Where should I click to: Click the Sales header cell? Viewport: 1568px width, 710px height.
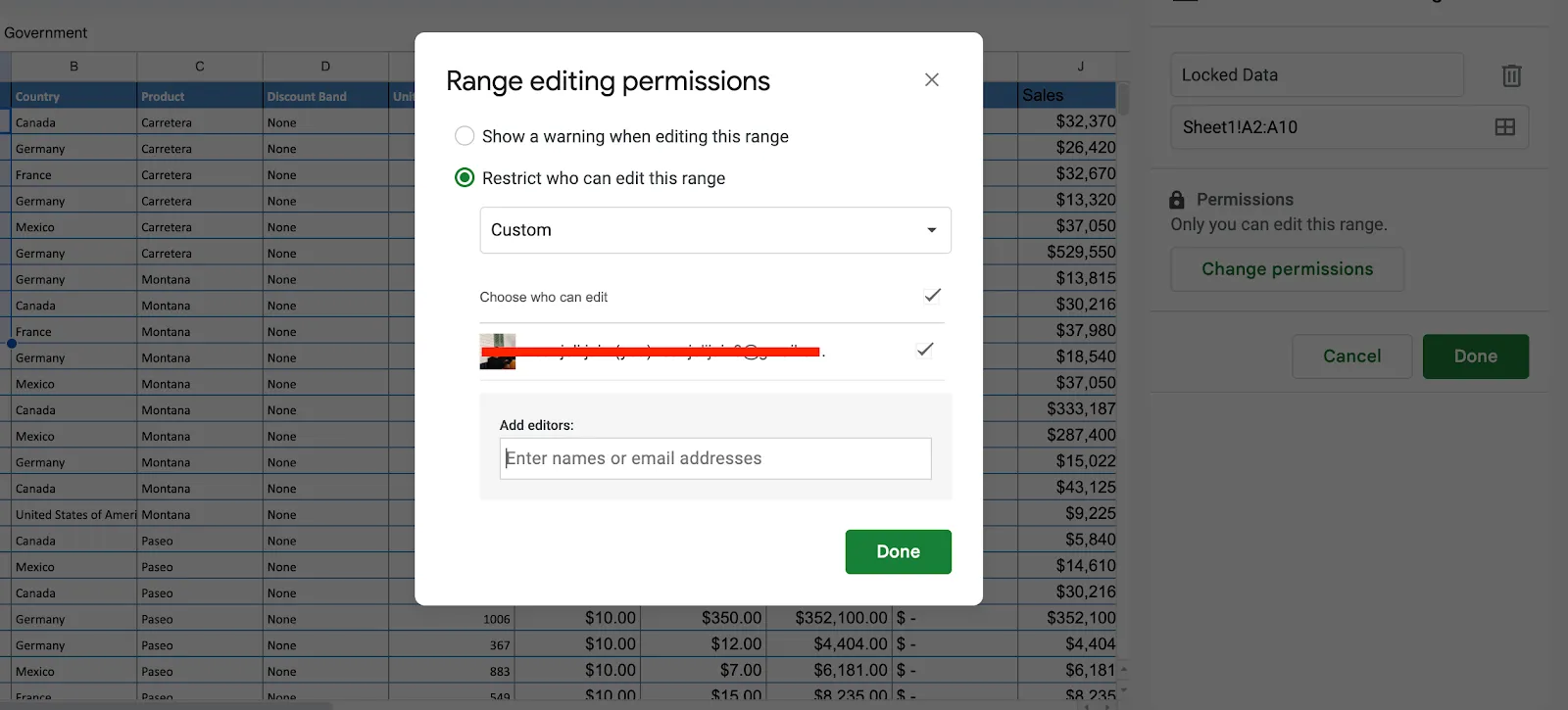click(1067, 95)
